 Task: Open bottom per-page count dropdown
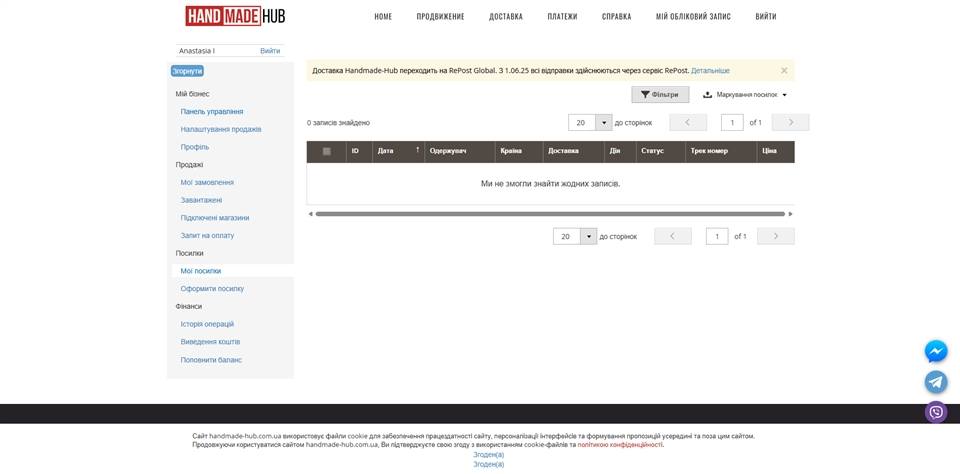(589, 236)
